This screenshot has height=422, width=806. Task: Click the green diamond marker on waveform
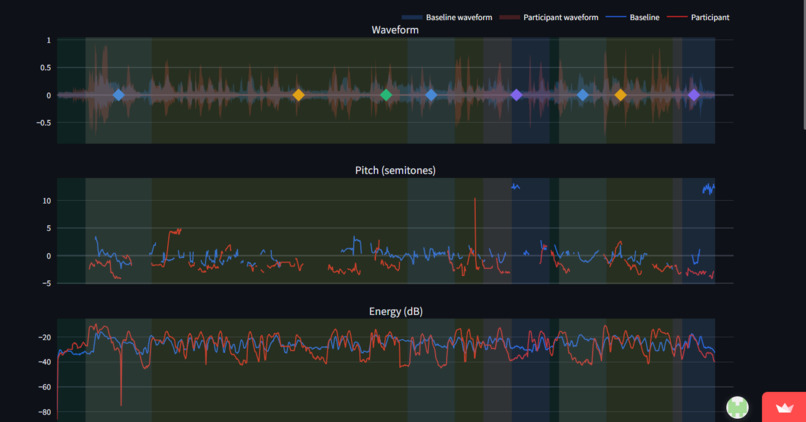[386, 95]
